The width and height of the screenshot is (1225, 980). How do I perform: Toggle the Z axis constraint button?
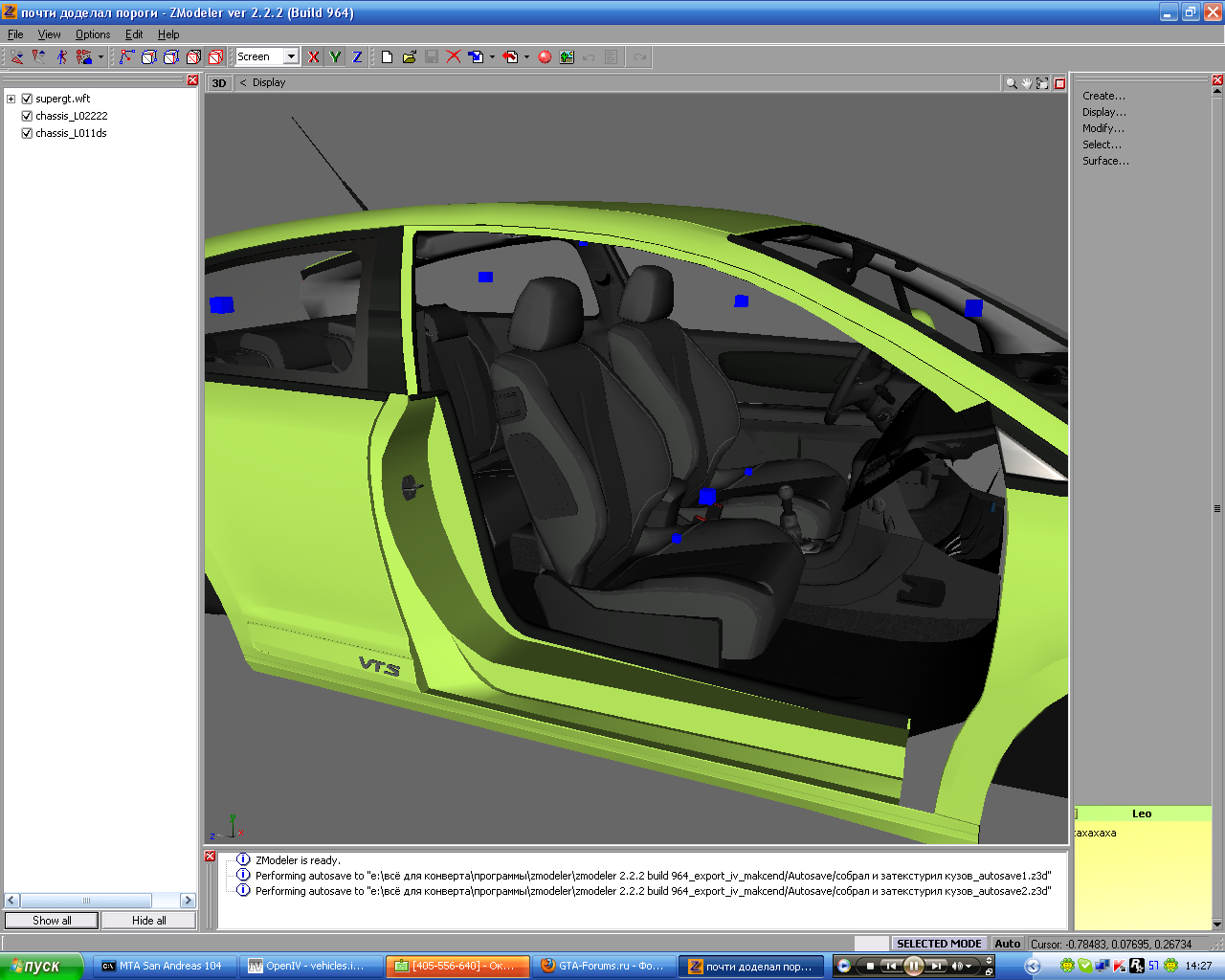pyautogui.click(x=357, y=57)
